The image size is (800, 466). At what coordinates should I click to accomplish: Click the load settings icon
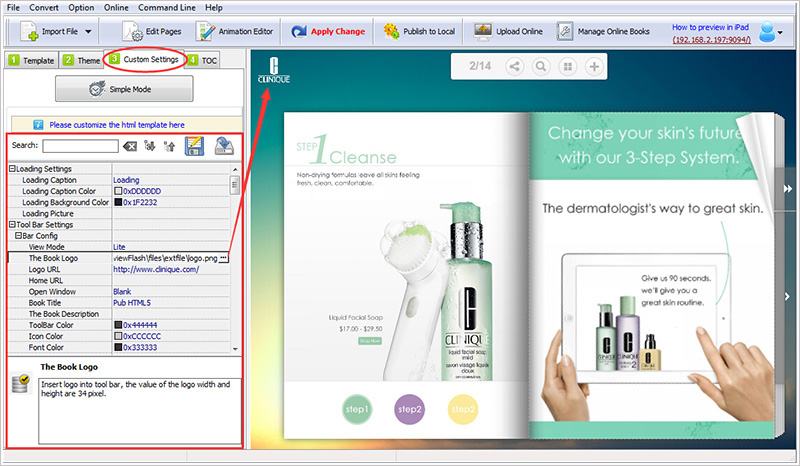[224, 146]
